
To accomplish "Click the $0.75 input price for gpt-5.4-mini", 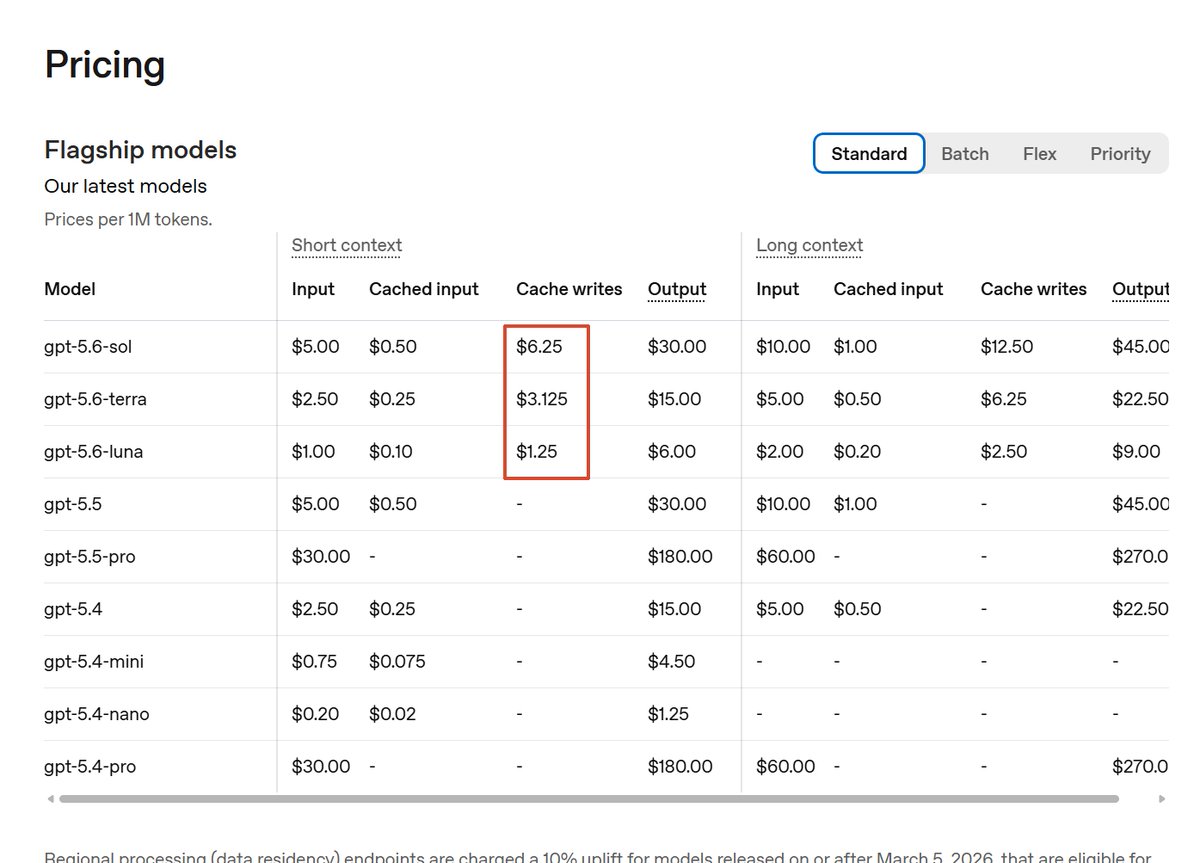I will (x=315, y=662).
